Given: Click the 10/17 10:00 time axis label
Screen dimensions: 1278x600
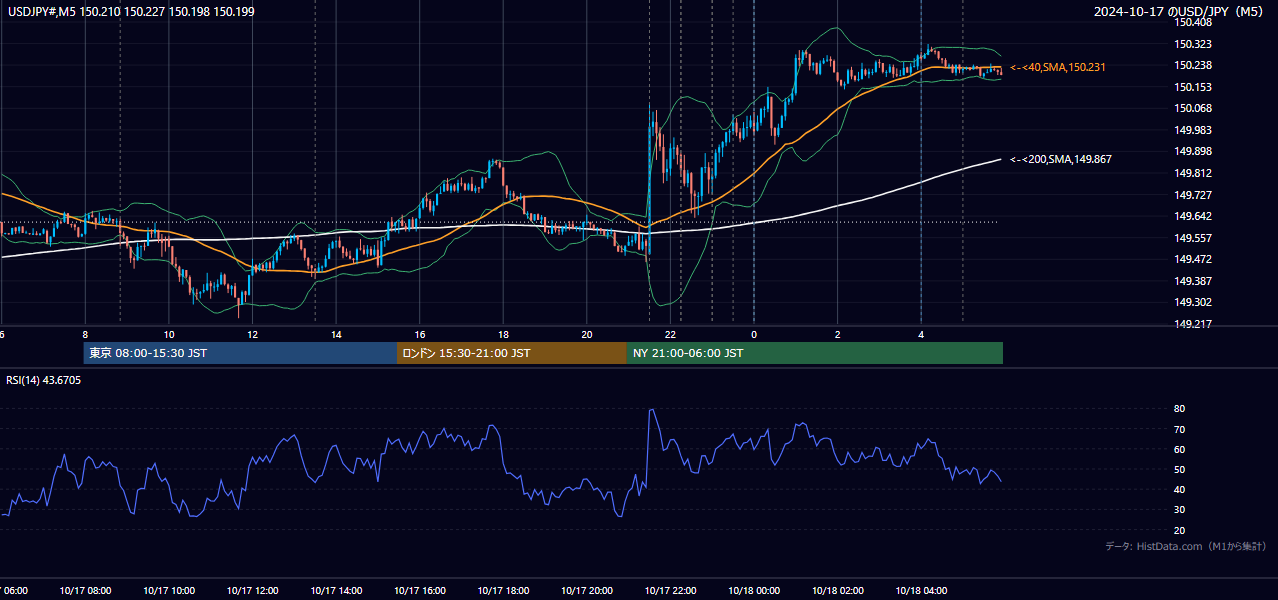Looking at the screenshot, I should 169,591.
